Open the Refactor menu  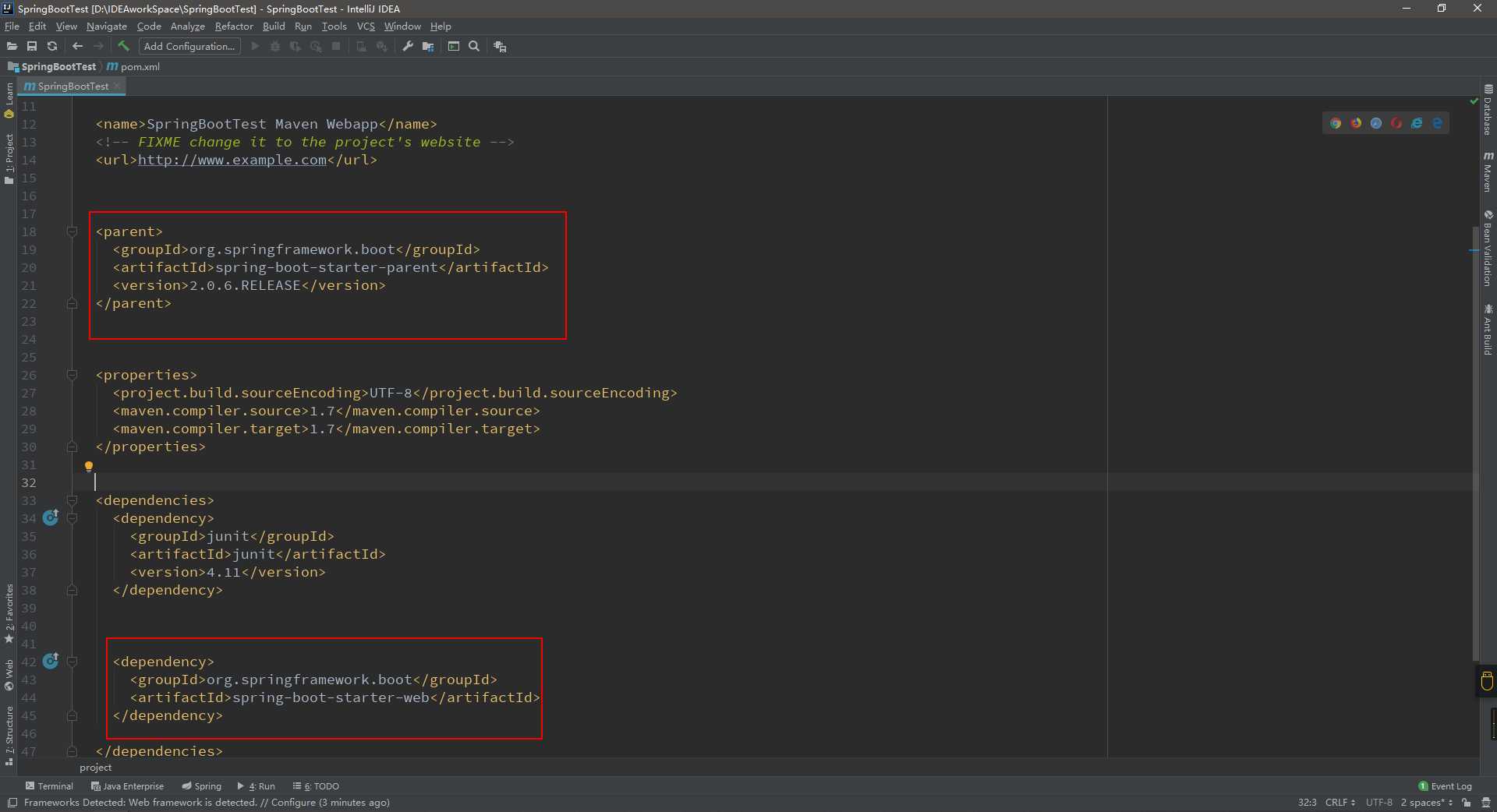click(234, 26)
